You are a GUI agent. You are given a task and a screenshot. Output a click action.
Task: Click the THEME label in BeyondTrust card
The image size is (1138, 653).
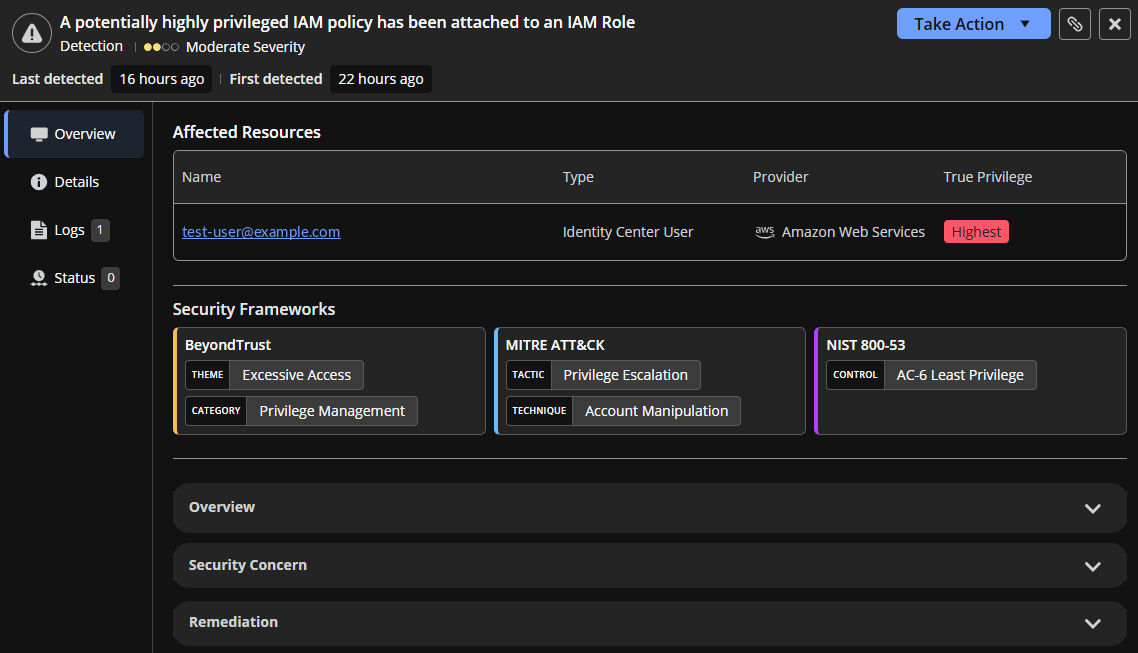pos(208,375)
